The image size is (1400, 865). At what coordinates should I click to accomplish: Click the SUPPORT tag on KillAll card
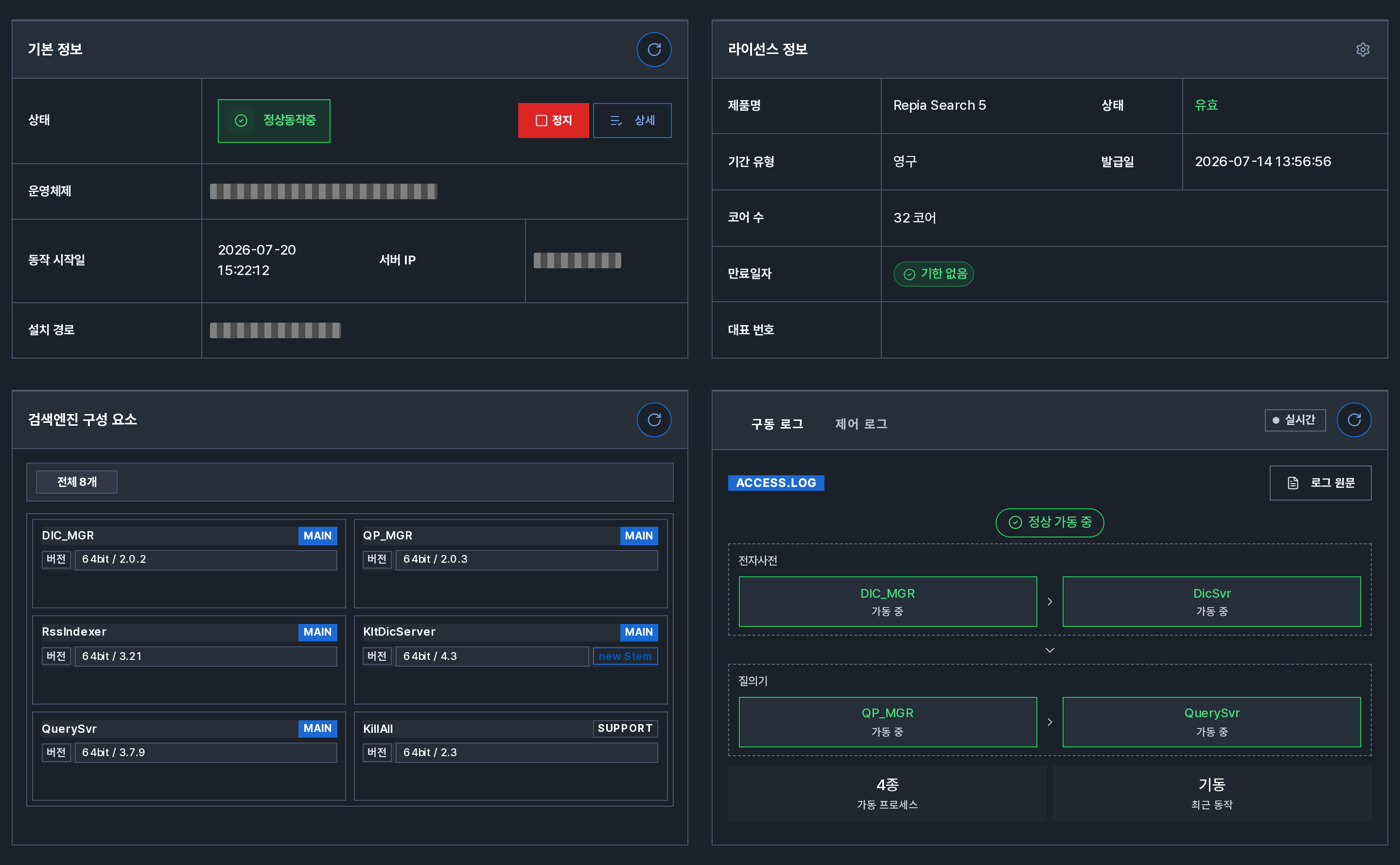(x=625, y=728)
